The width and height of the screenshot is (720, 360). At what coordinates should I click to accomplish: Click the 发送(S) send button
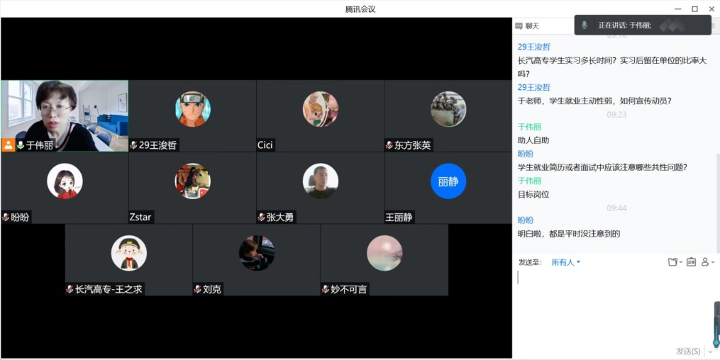[x=688, y=351]
